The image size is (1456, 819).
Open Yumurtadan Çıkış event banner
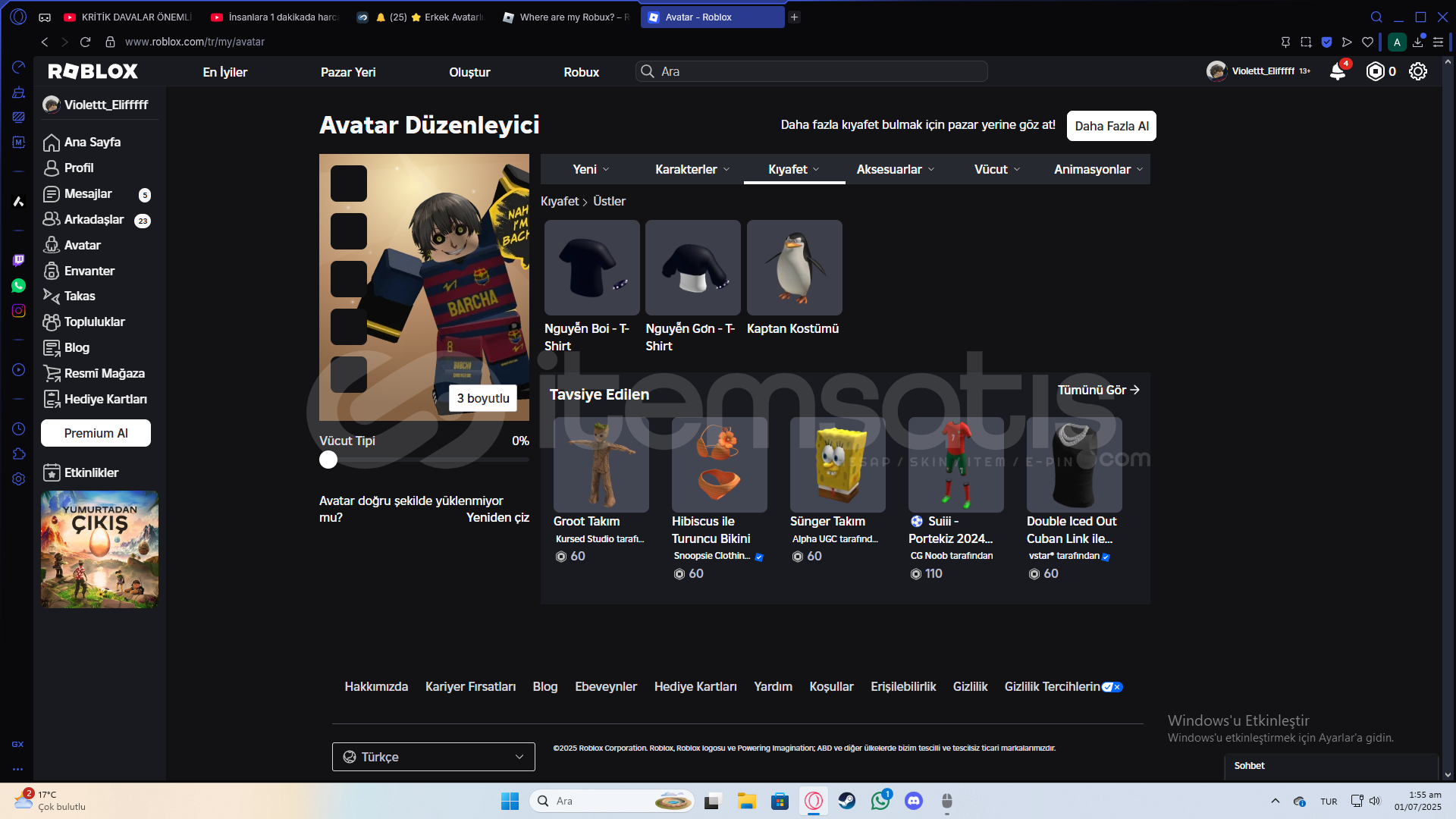pyautogui.click(x=99, y=549)
